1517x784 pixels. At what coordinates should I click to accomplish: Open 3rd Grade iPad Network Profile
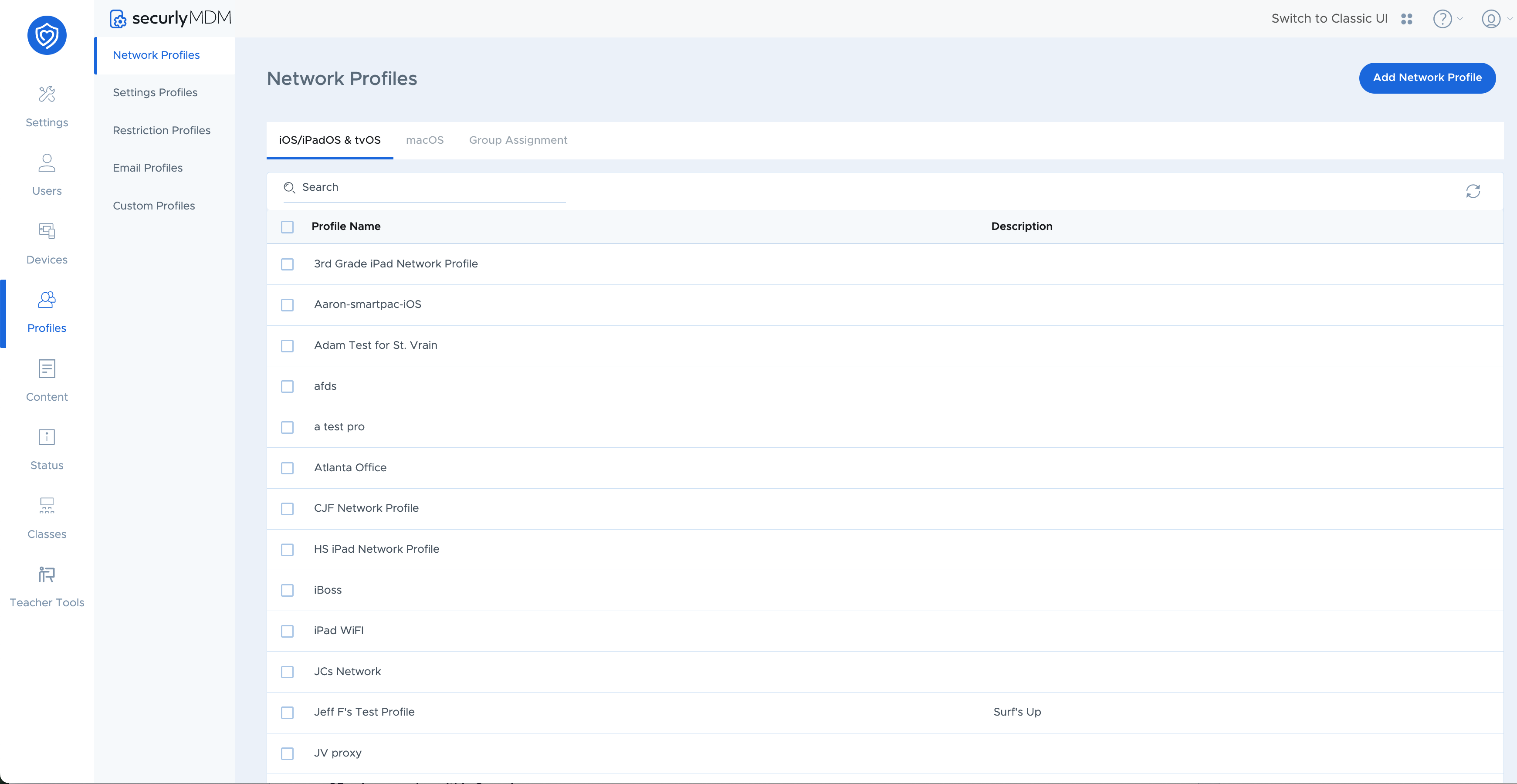point(396,264)
